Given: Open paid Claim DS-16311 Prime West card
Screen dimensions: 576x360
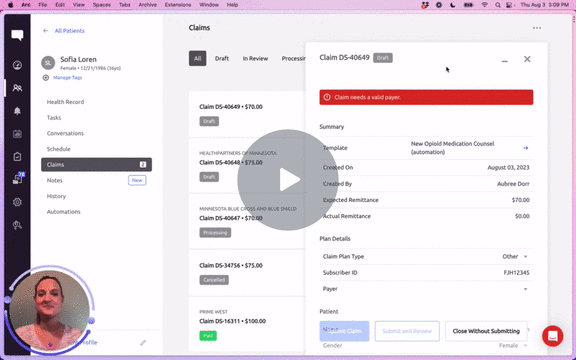Looking at the screenshot, I should 247,325.
